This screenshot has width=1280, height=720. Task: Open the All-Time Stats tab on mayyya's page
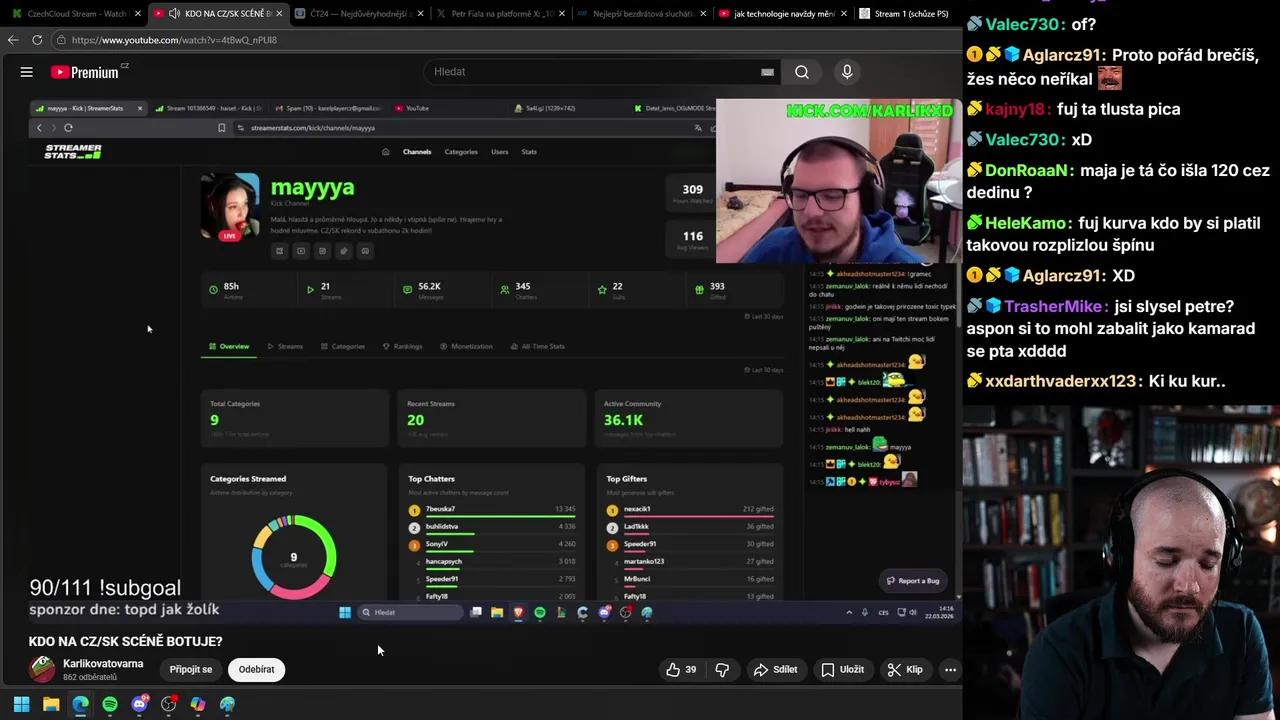(x=538, y=346)
